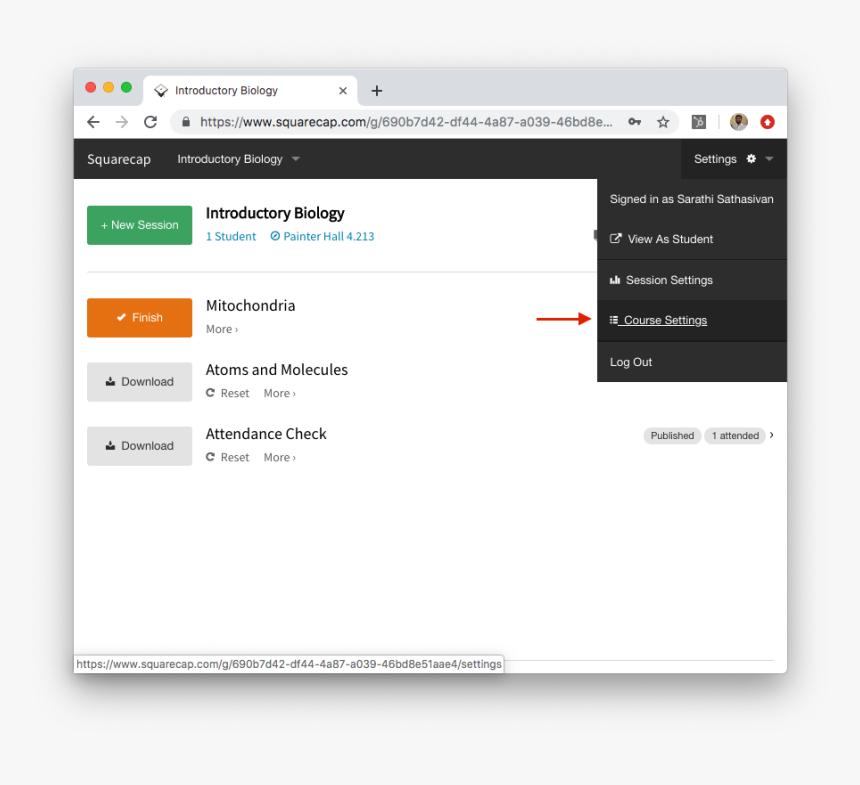Open the Chrome profile avatar
This screenshot has width=860, height=785.
[738, 122]
